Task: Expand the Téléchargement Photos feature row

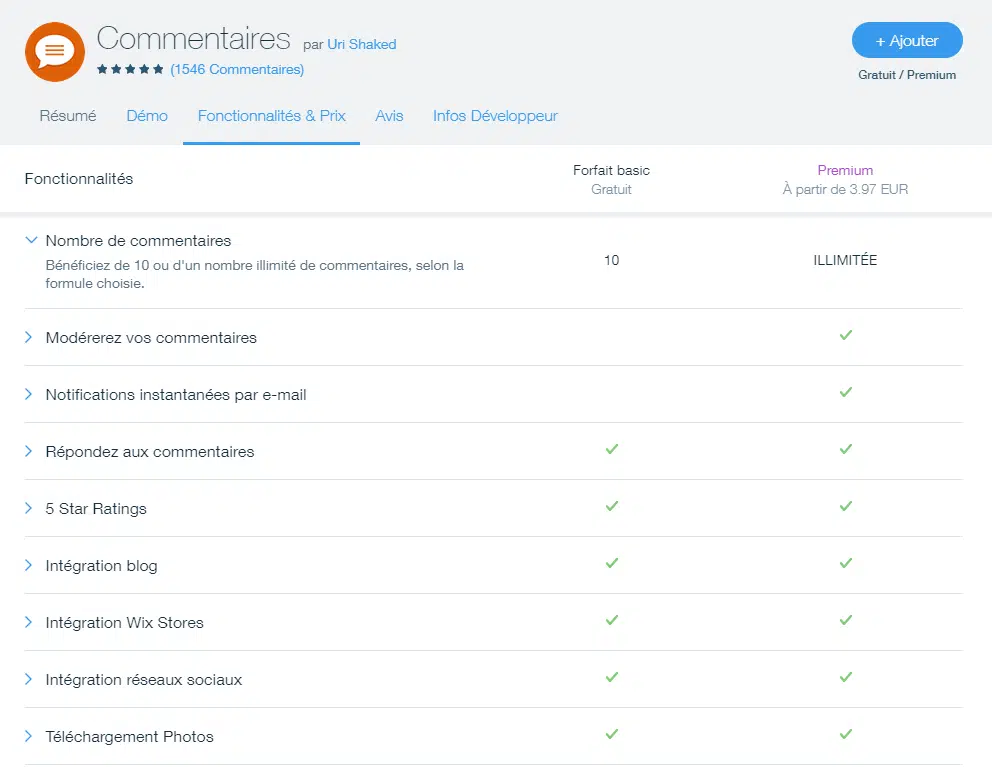Action: point(30,737)
